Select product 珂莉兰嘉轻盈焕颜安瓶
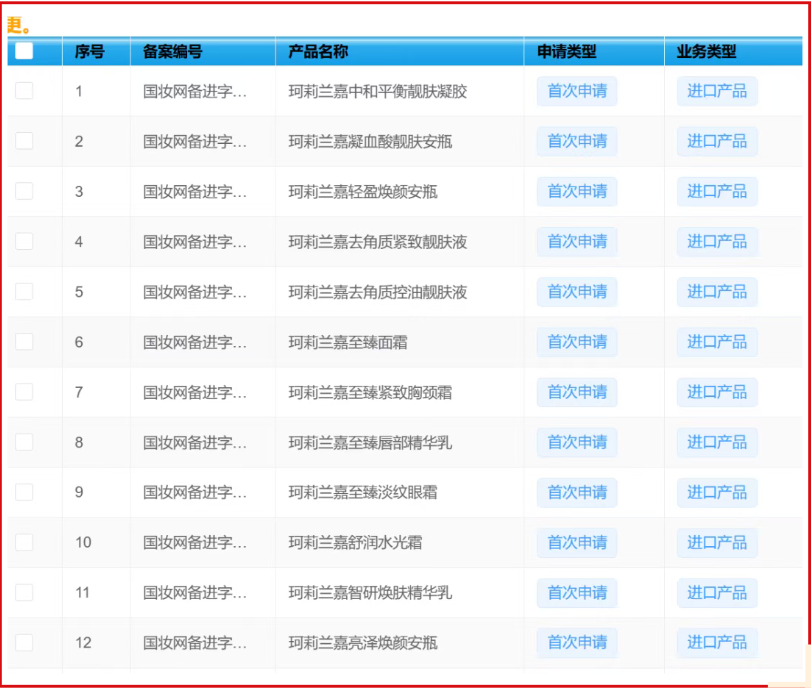The image size is (811, 689). tap(363, 192)
